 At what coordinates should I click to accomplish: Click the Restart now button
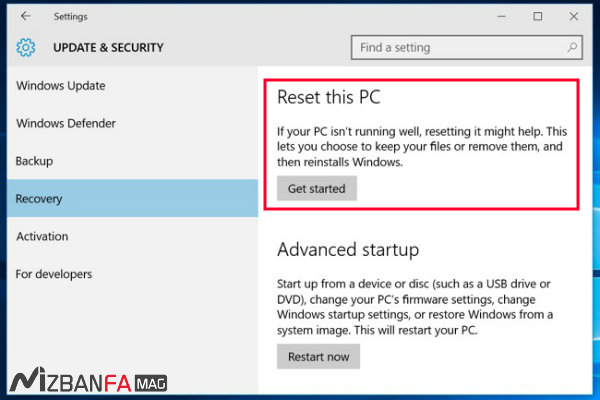click(x=318, y=356)
